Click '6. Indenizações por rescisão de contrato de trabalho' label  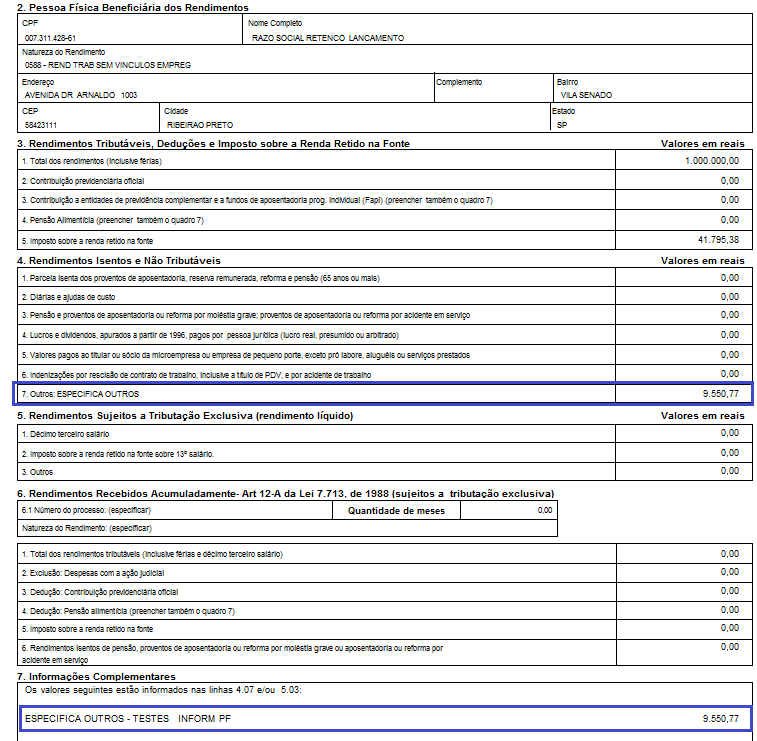point(196,375)
